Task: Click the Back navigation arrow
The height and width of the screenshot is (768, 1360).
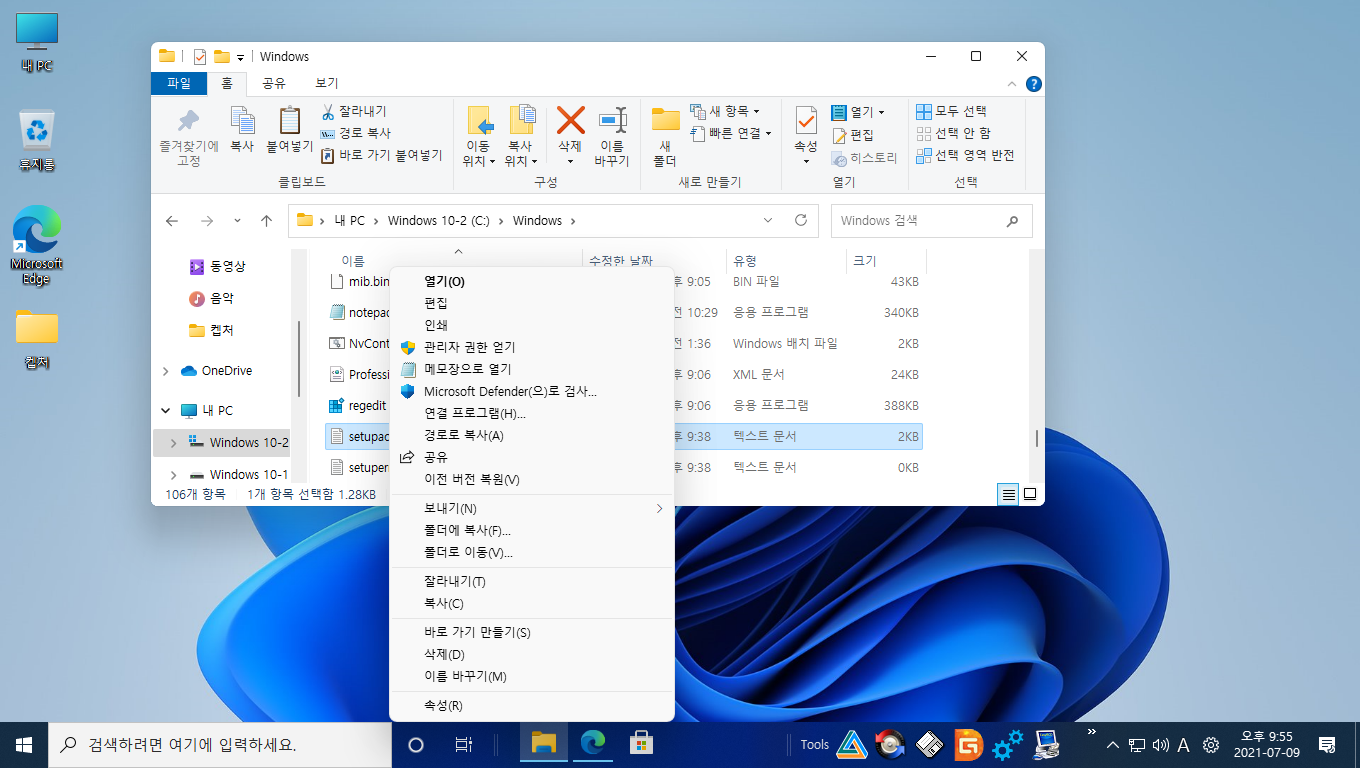Action: 172,220
